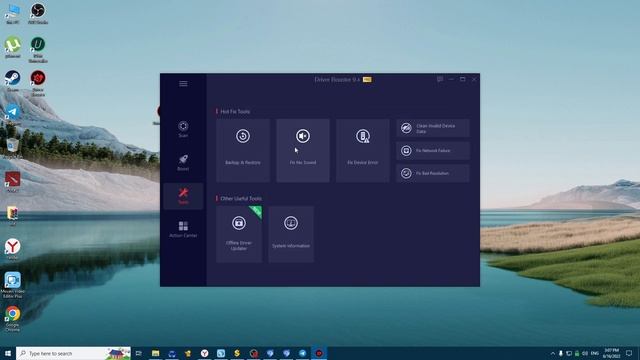Maximize the Driver Booster window
Image resolution: width=640 pixels, height=360 pixels.
coord(462,79)
